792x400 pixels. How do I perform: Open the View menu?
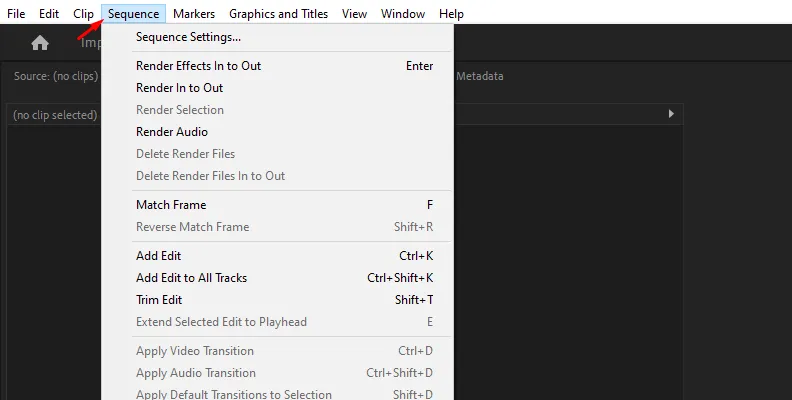[354, 14]
